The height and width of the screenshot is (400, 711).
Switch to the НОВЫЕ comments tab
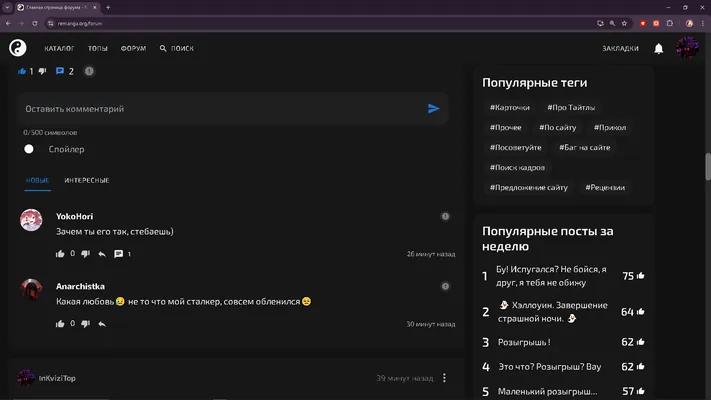tap(37, 180)
